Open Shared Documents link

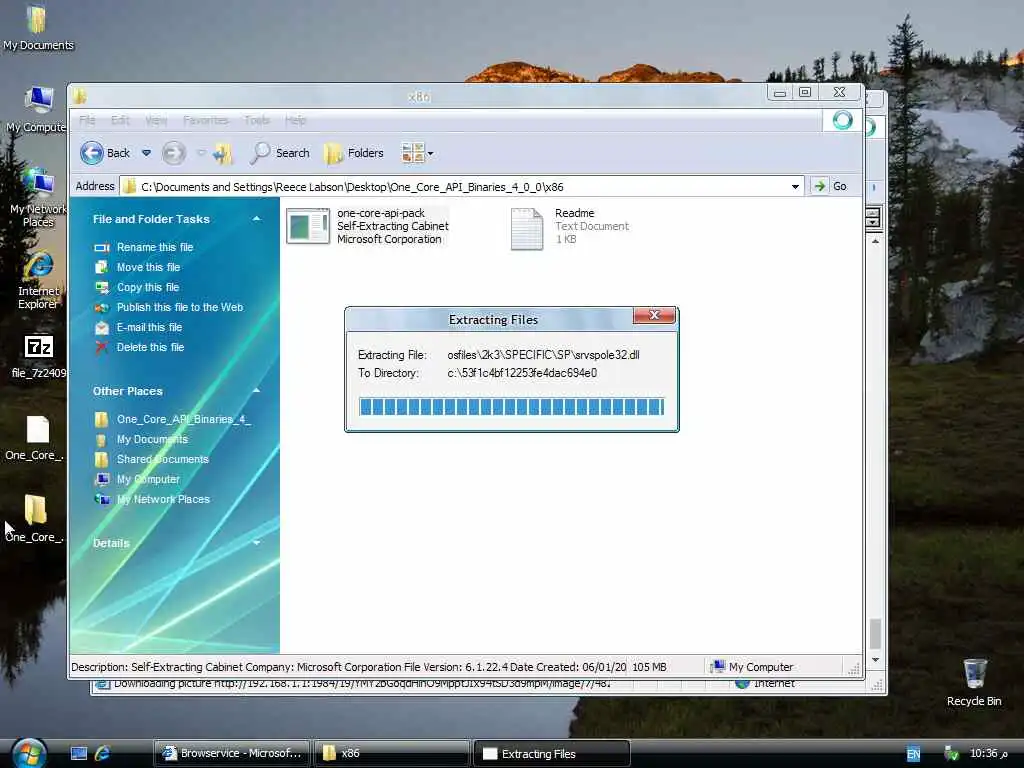163,459
